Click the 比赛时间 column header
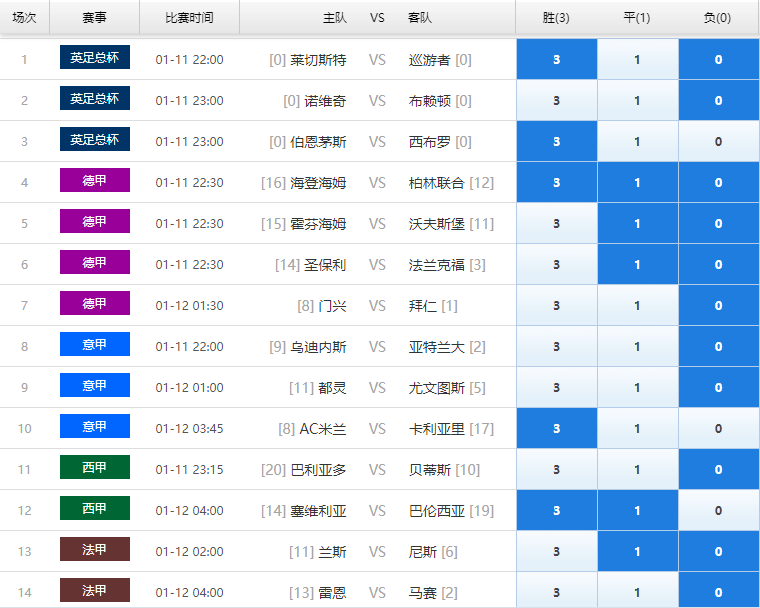The width and height of the screenshot is (760, 608). tap(189, 17)
